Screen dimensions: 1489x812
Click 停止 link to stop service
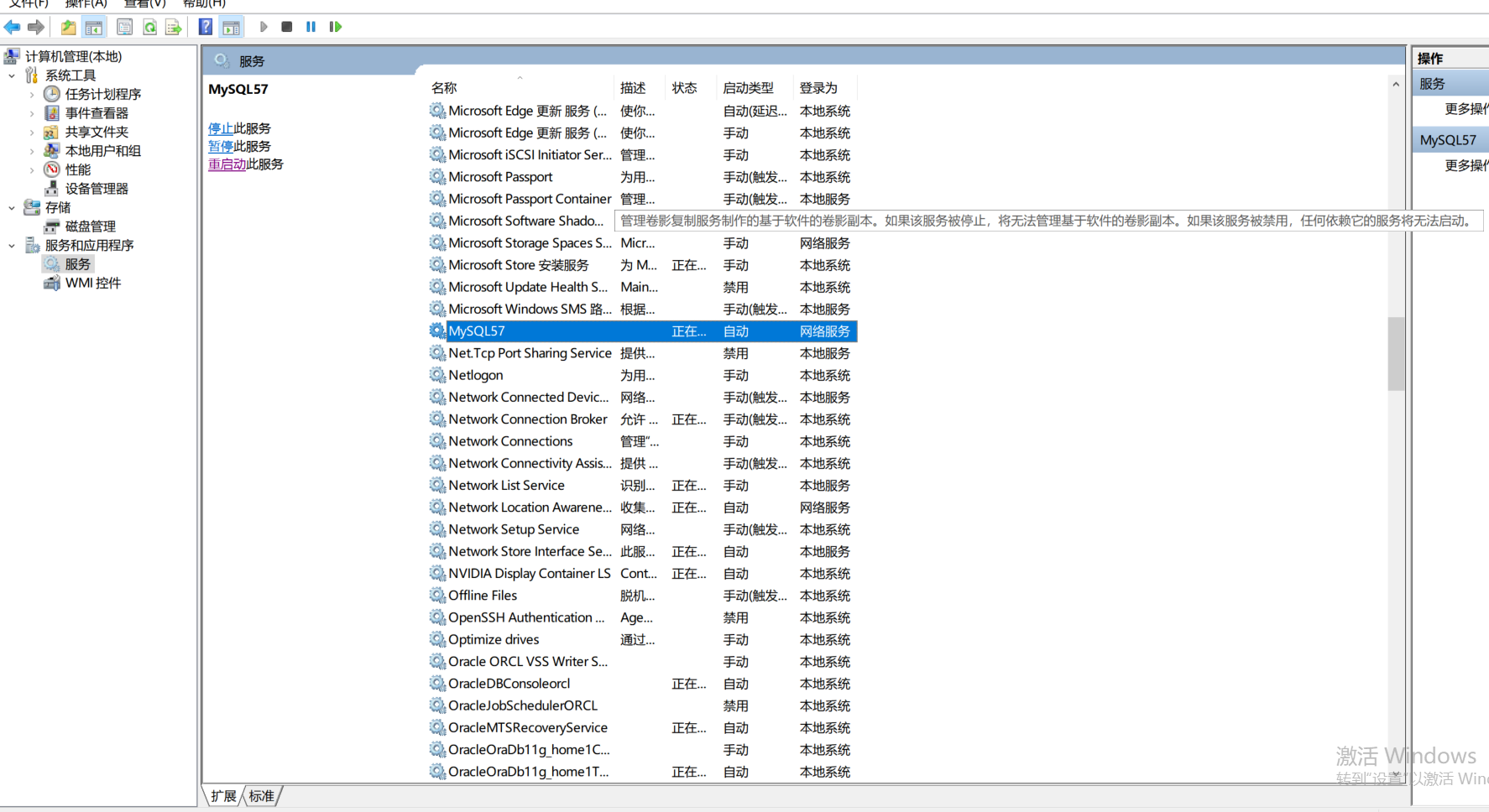(x=221, y=128)
